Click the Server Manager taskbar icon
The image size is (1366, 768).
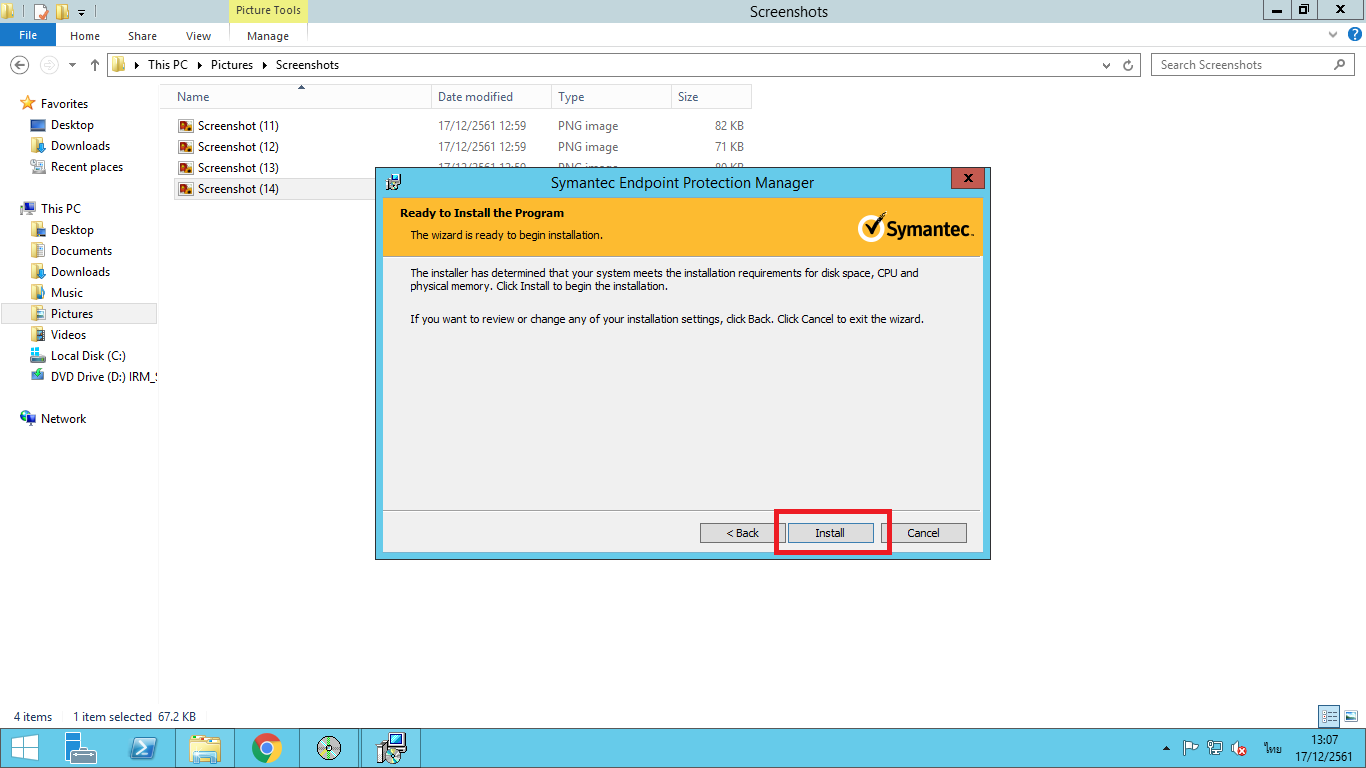(x=81, y=748)
